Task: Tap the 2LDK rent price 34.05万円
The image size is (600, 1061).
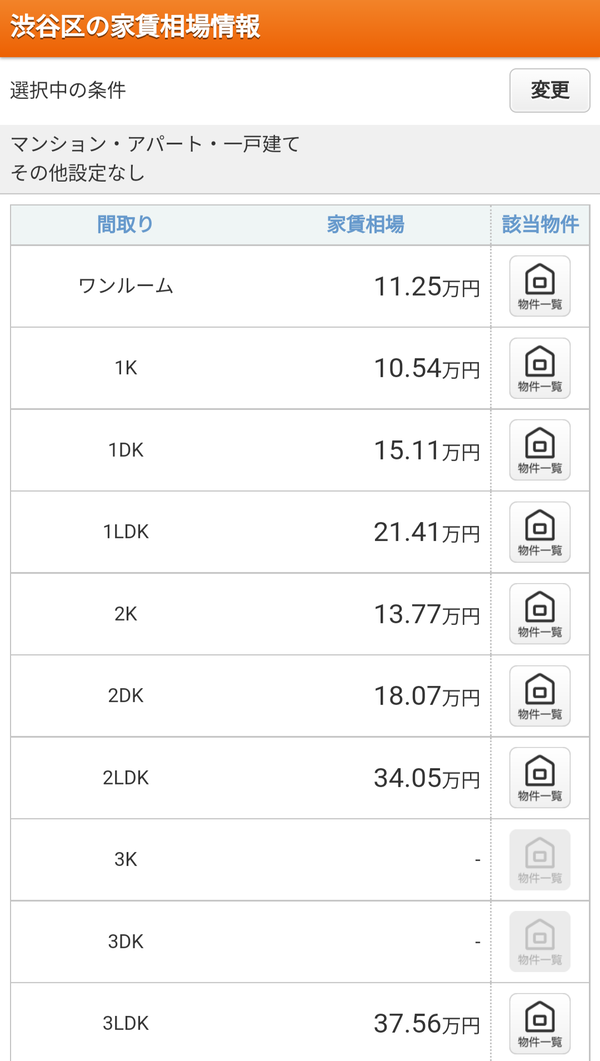Action: pos(426,779)
